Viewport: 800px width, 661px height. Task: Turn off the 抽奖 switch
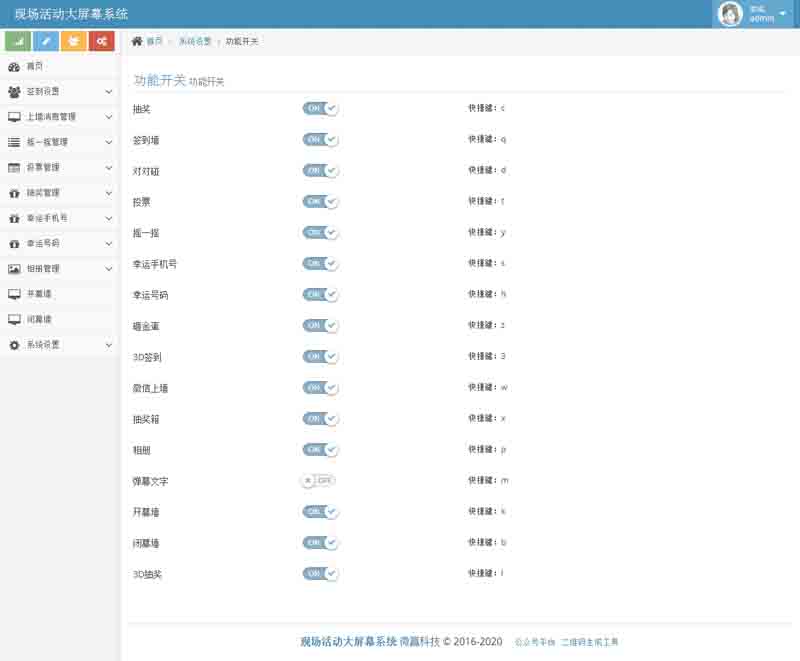click(320, 108)
